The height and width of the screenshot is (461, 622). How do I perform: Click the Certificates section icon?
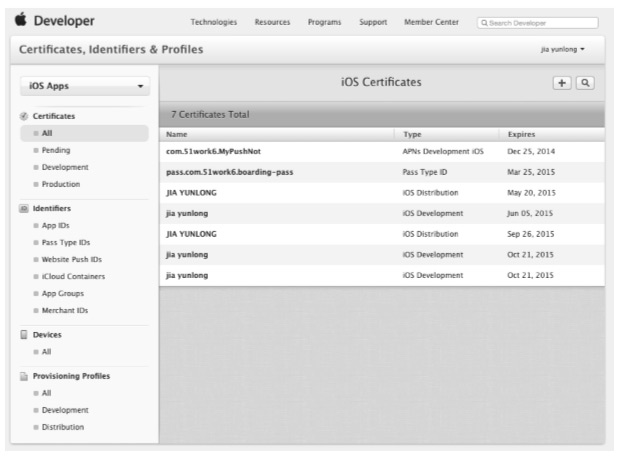24,116
